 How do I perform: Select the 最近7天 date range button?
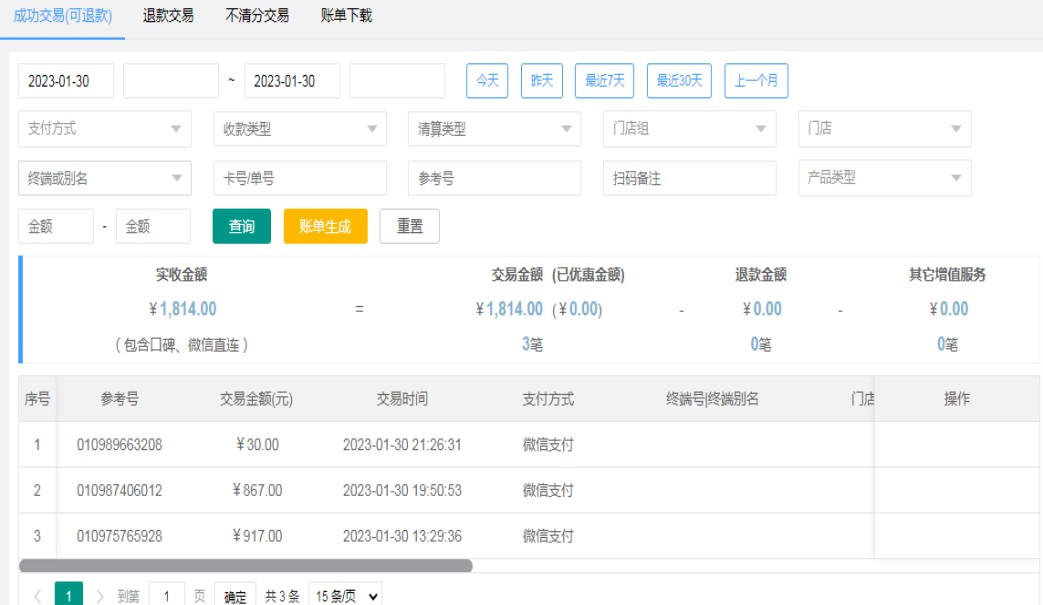coord(605,81)
